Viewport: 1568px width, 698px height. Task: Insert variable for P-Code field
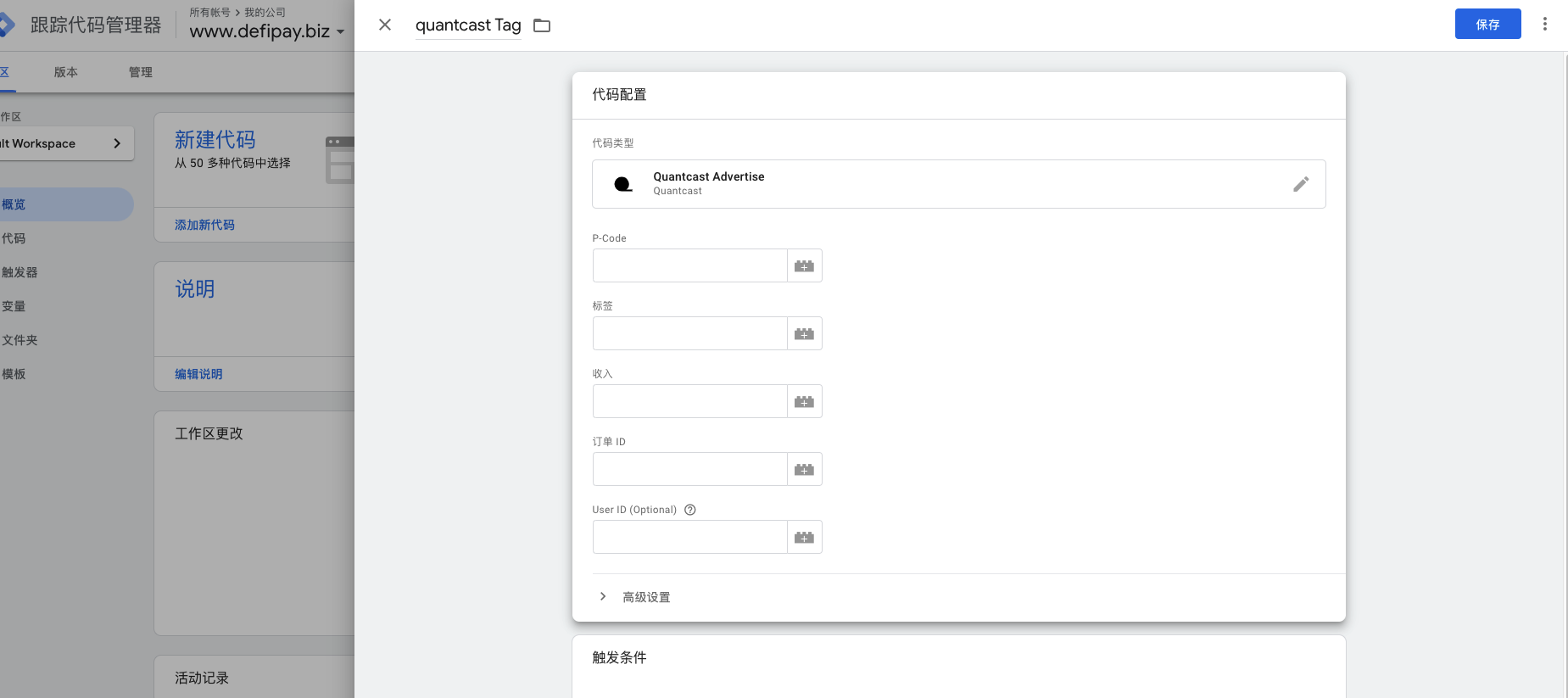click(804, 265)
